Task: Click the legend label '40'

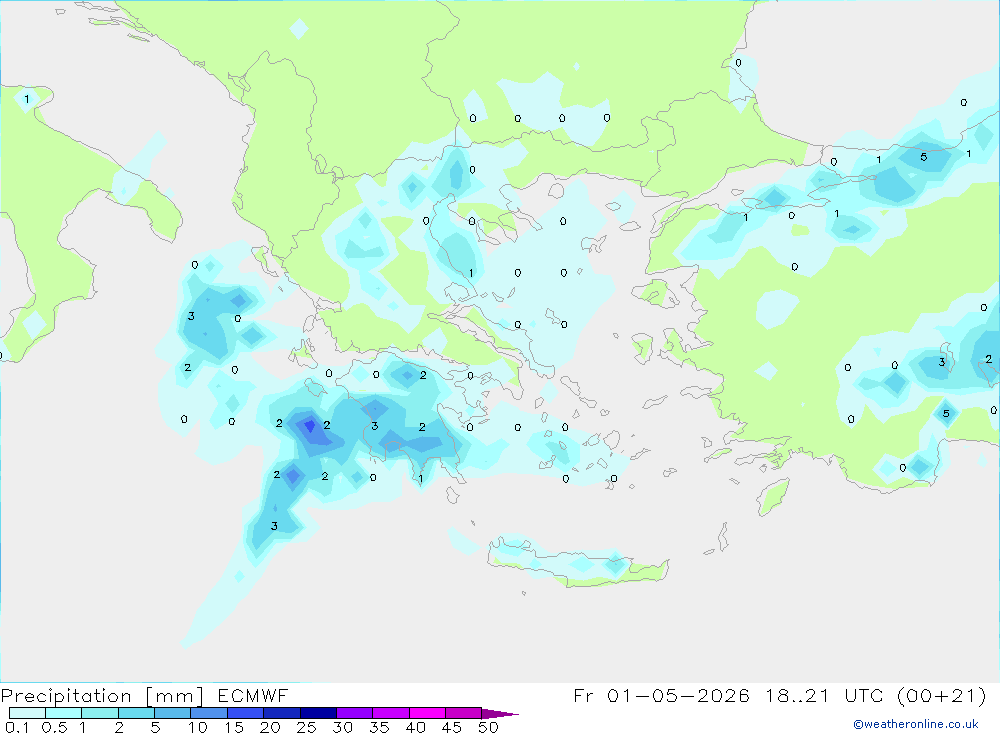Action: (x=415, y=727)
